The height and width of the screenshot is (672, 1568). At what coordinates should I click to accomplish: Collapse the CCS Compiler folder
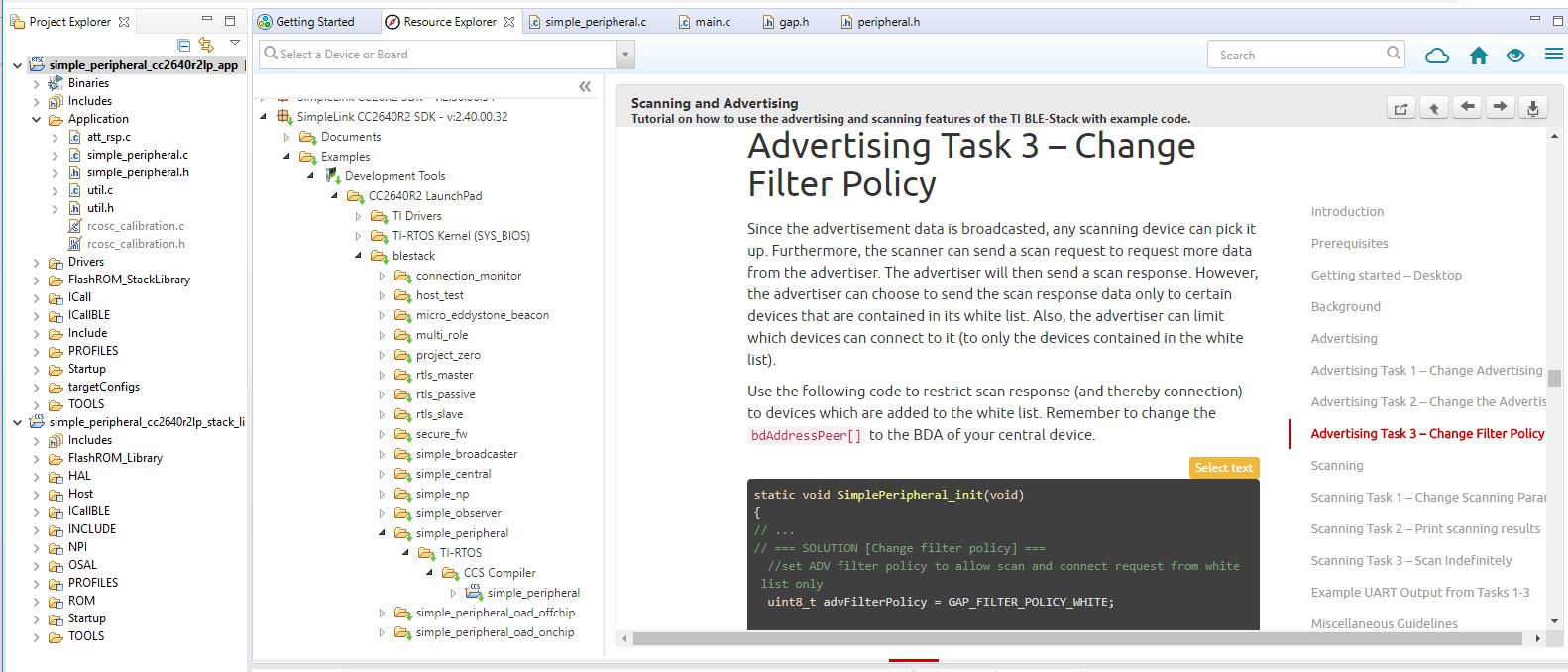[430, 573]
